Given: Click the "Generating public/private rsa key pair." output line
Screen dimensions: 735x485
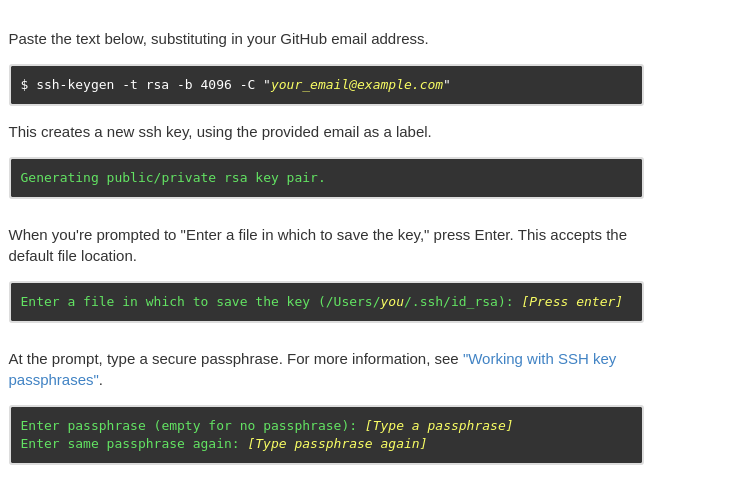Looking at the screenshot, I should click(x=172, y=178).
